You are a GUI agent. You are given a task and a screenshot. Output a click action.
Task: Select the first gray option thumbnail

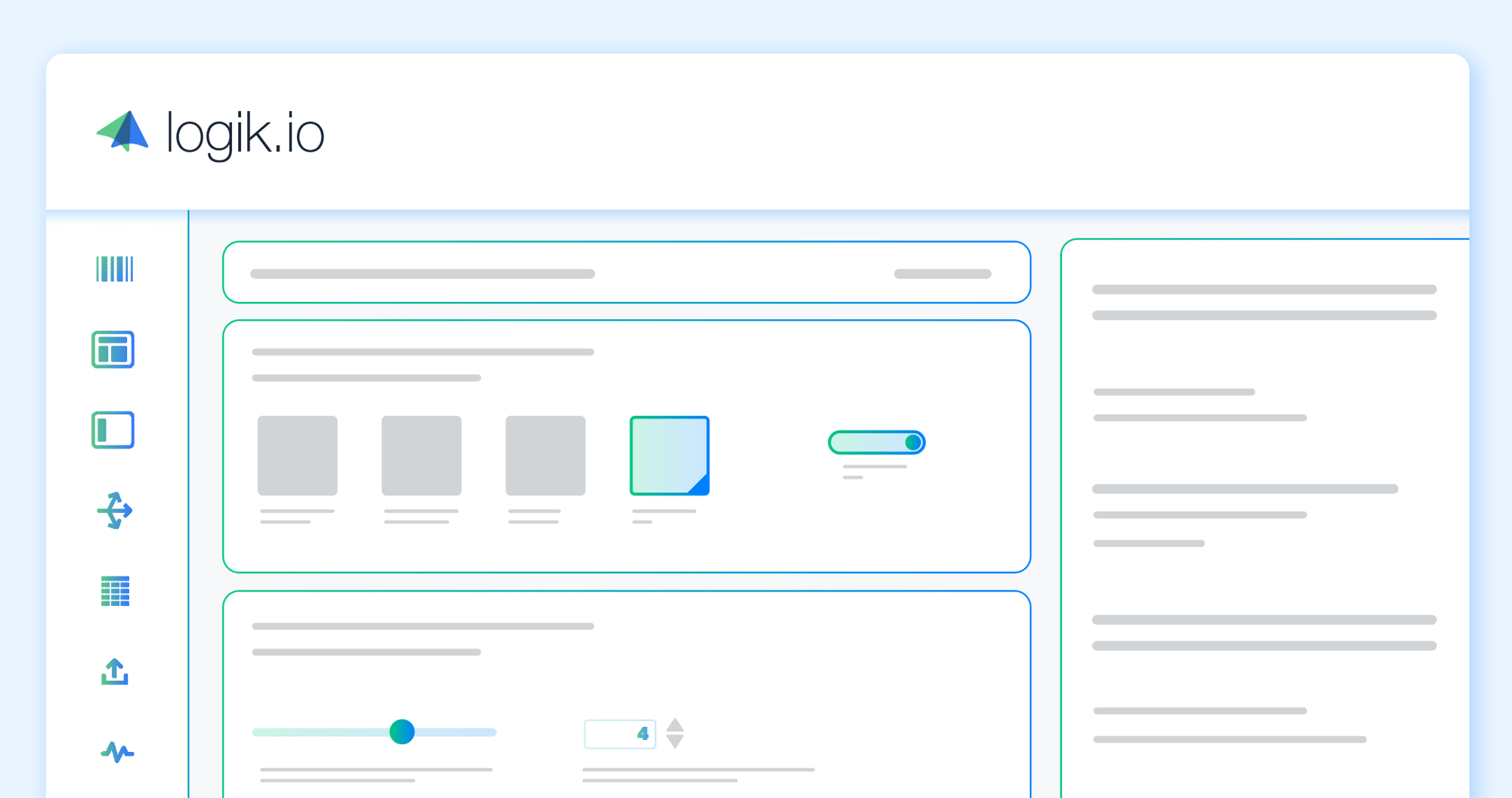(297, 455)
